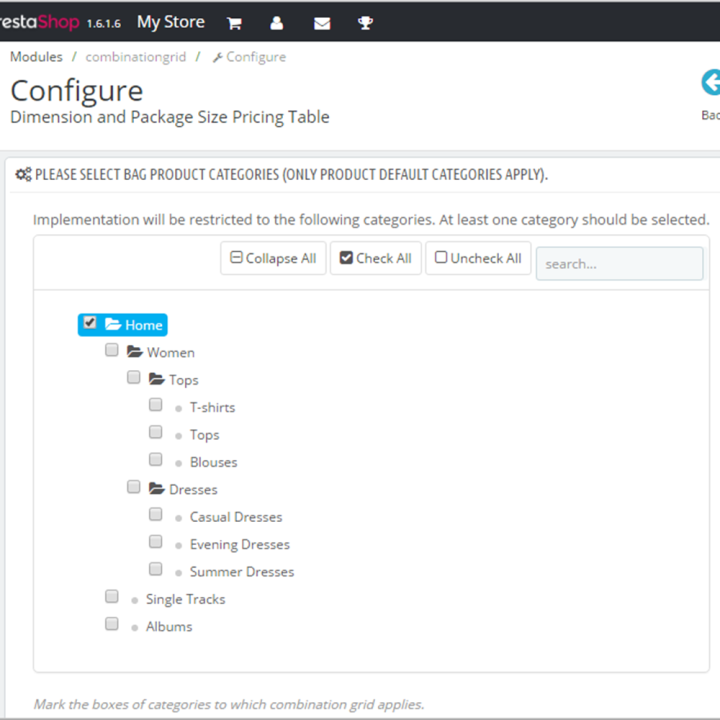Click the Check All button
Screen dimensions: 720x720
pos(376,258)
